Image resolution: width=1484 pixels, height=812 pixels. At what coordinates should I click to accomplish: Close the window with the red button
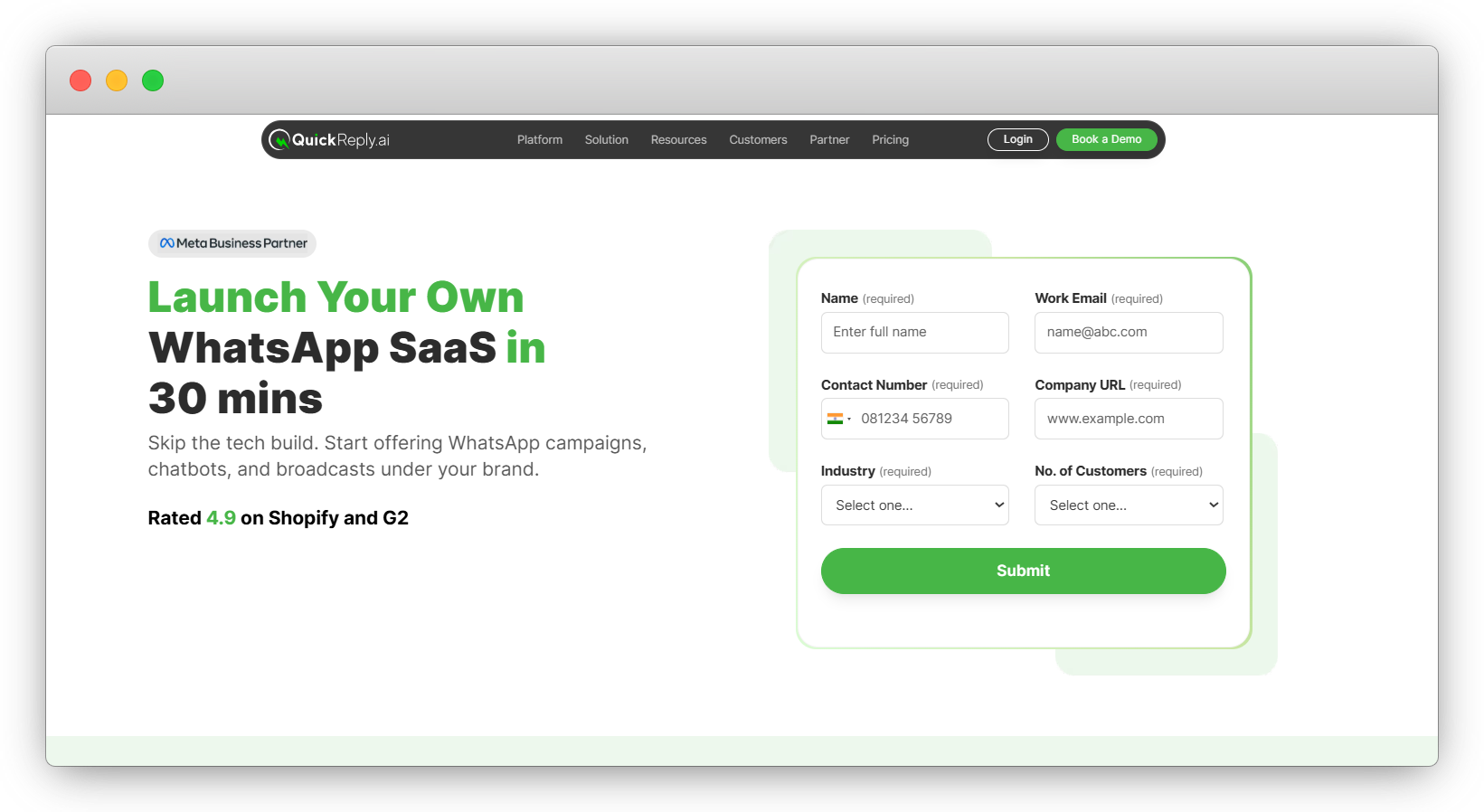click(80, 80)
